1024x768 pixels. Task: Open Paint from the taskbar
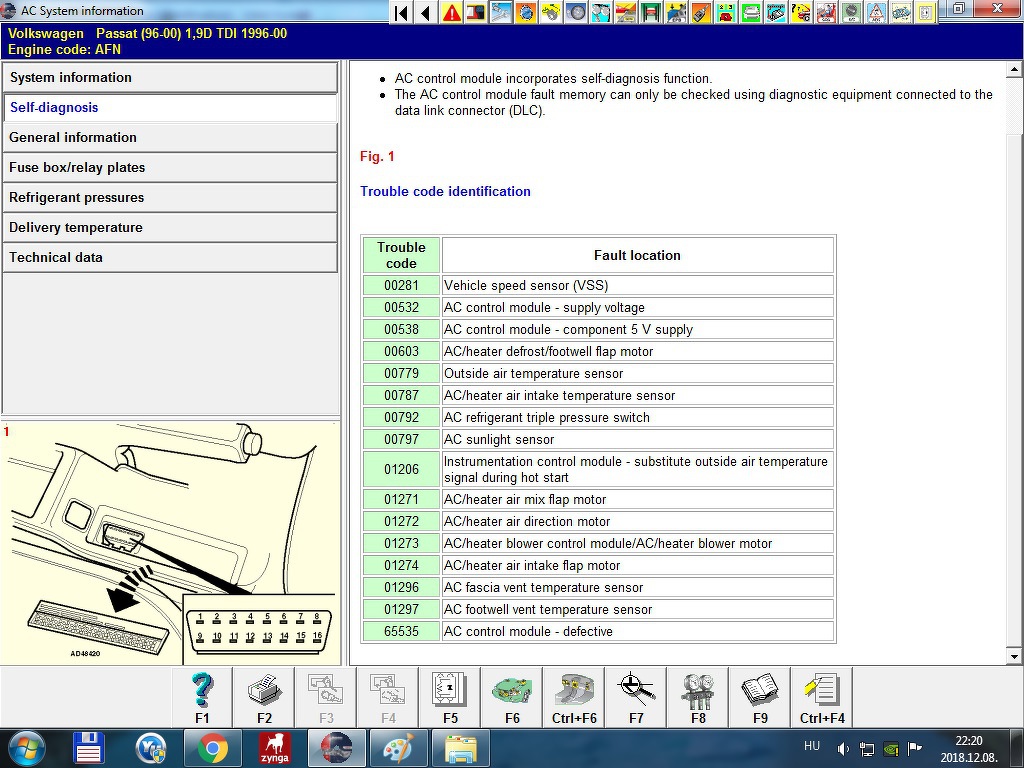tap(398, 748)
